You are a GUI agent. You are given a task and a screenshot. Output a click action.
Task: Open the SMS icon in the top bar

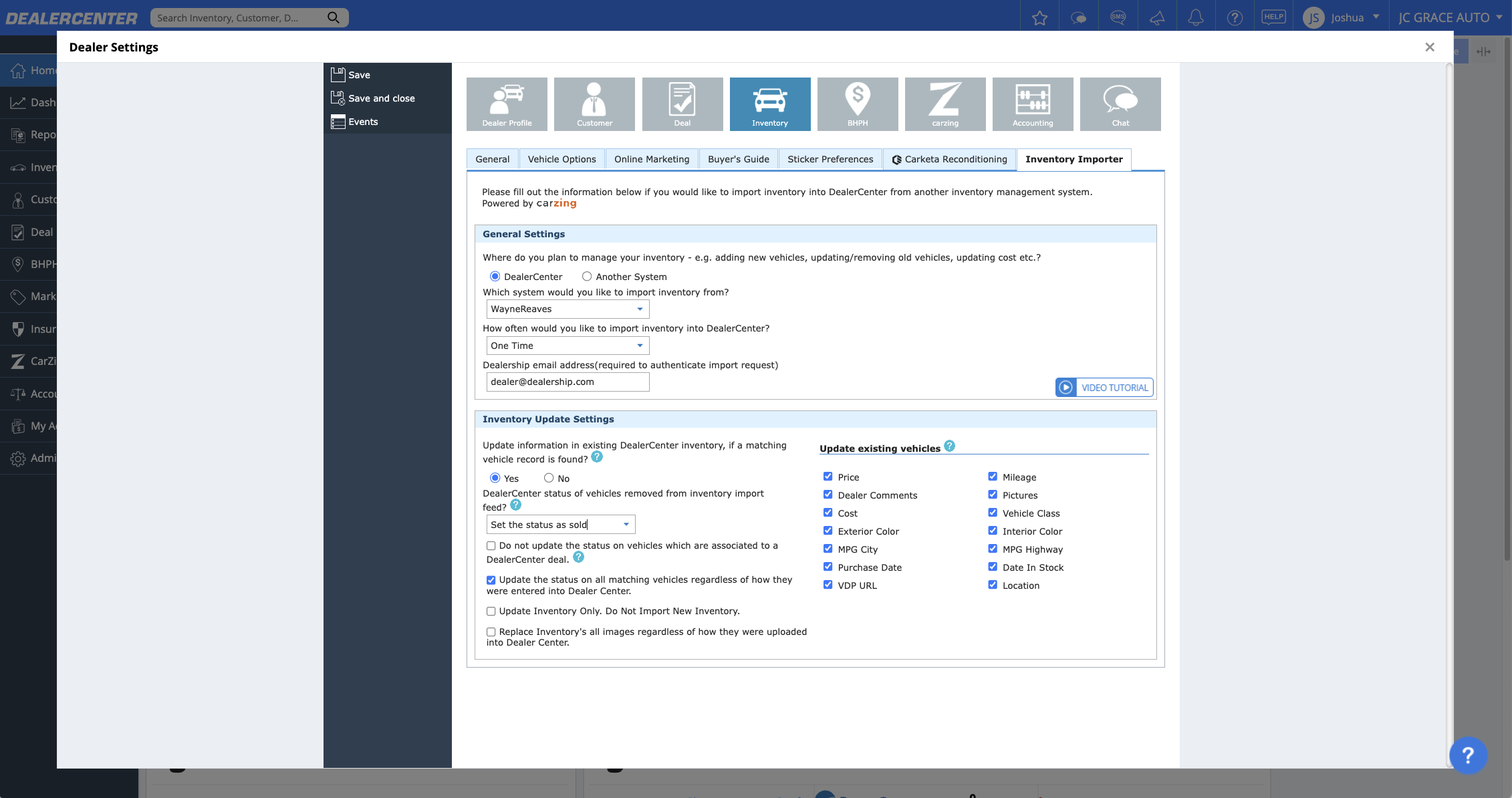1118,17
